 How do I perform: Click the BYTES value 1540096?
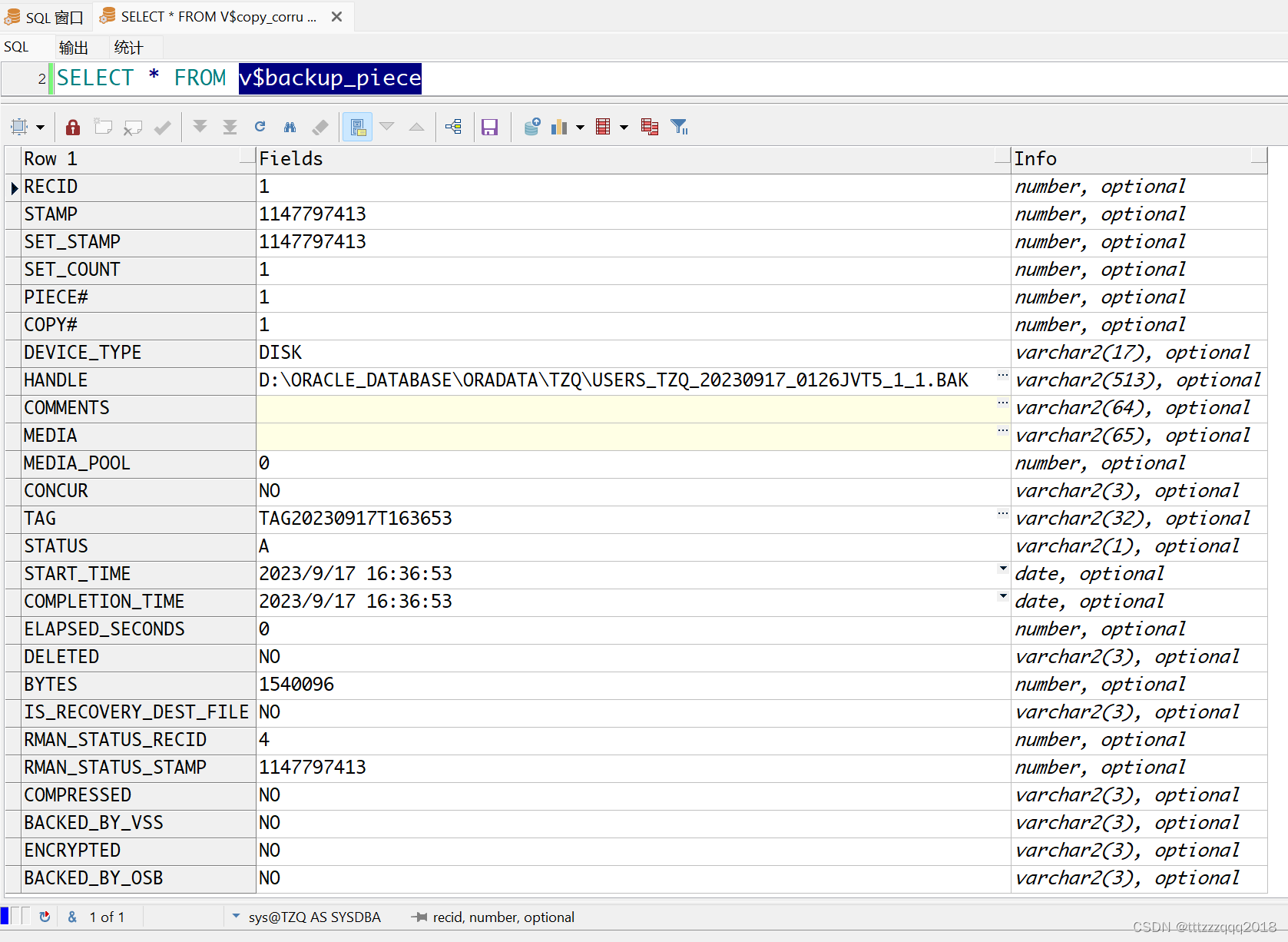click(296, 685)
